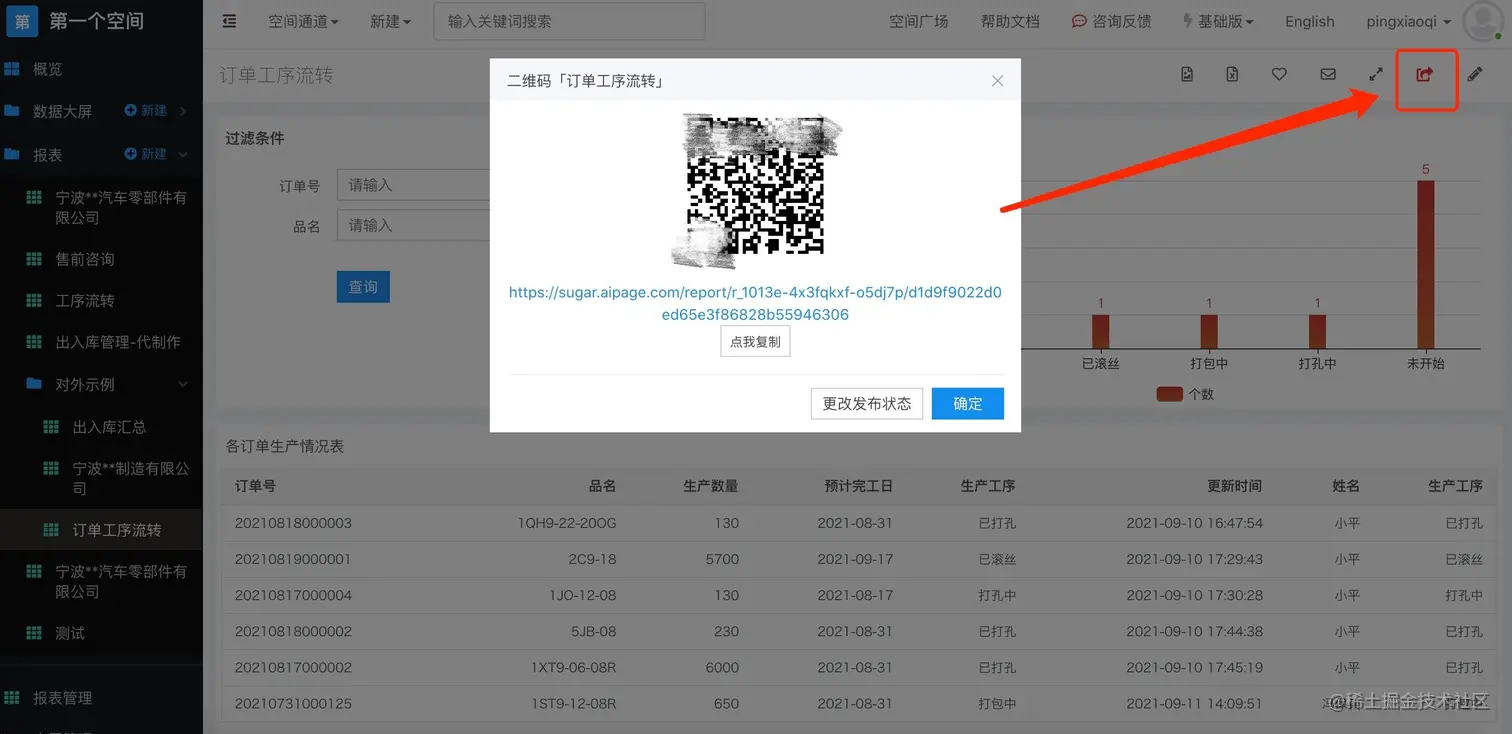Open the 空间通道 dropdown
The width and height of the screenshot is (1512, 734).
click(x=303, y=21)
